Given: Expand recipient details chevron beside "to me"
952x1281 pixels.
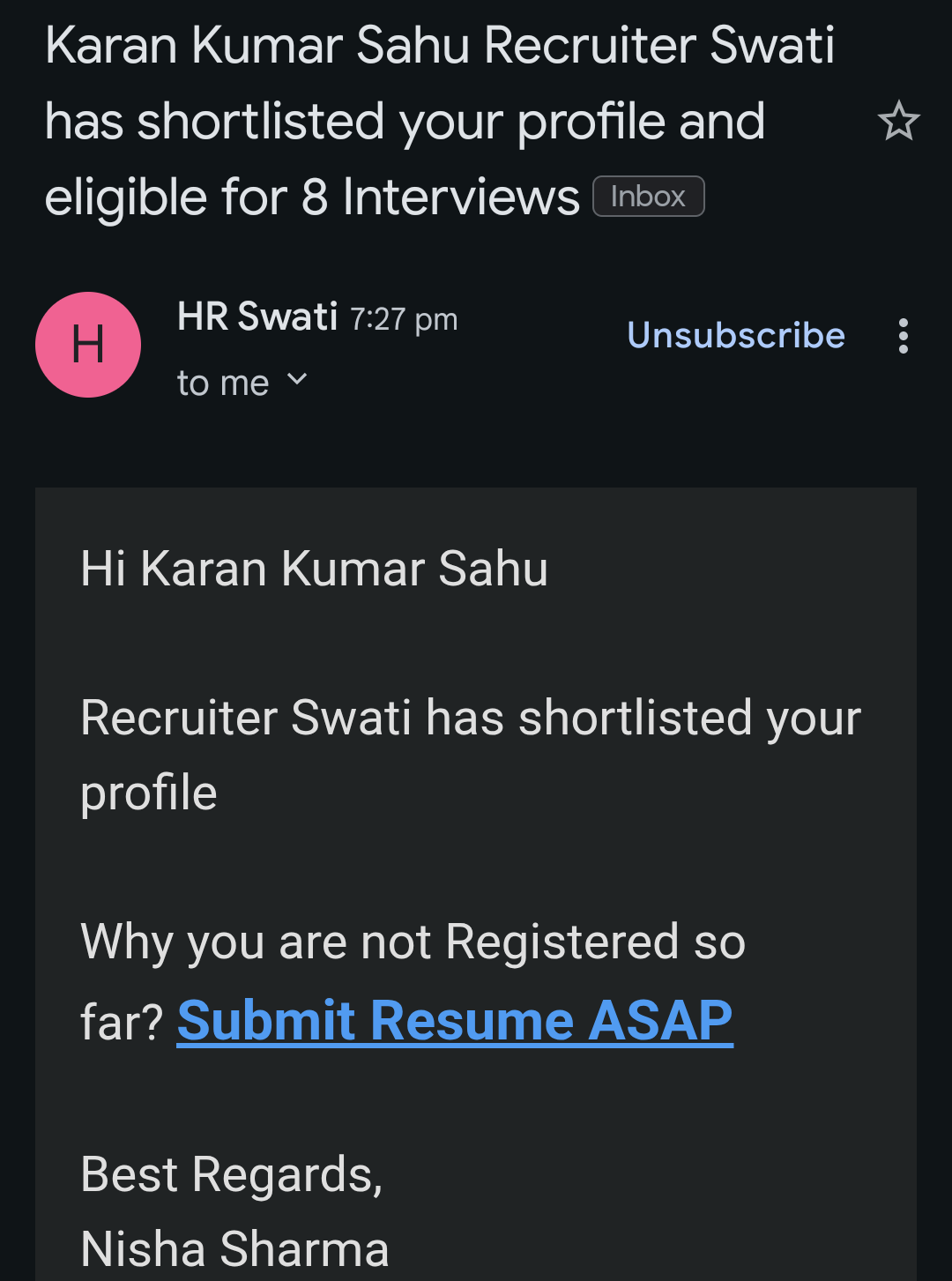Looking at the screenshot, I should (x=297, y=380).
